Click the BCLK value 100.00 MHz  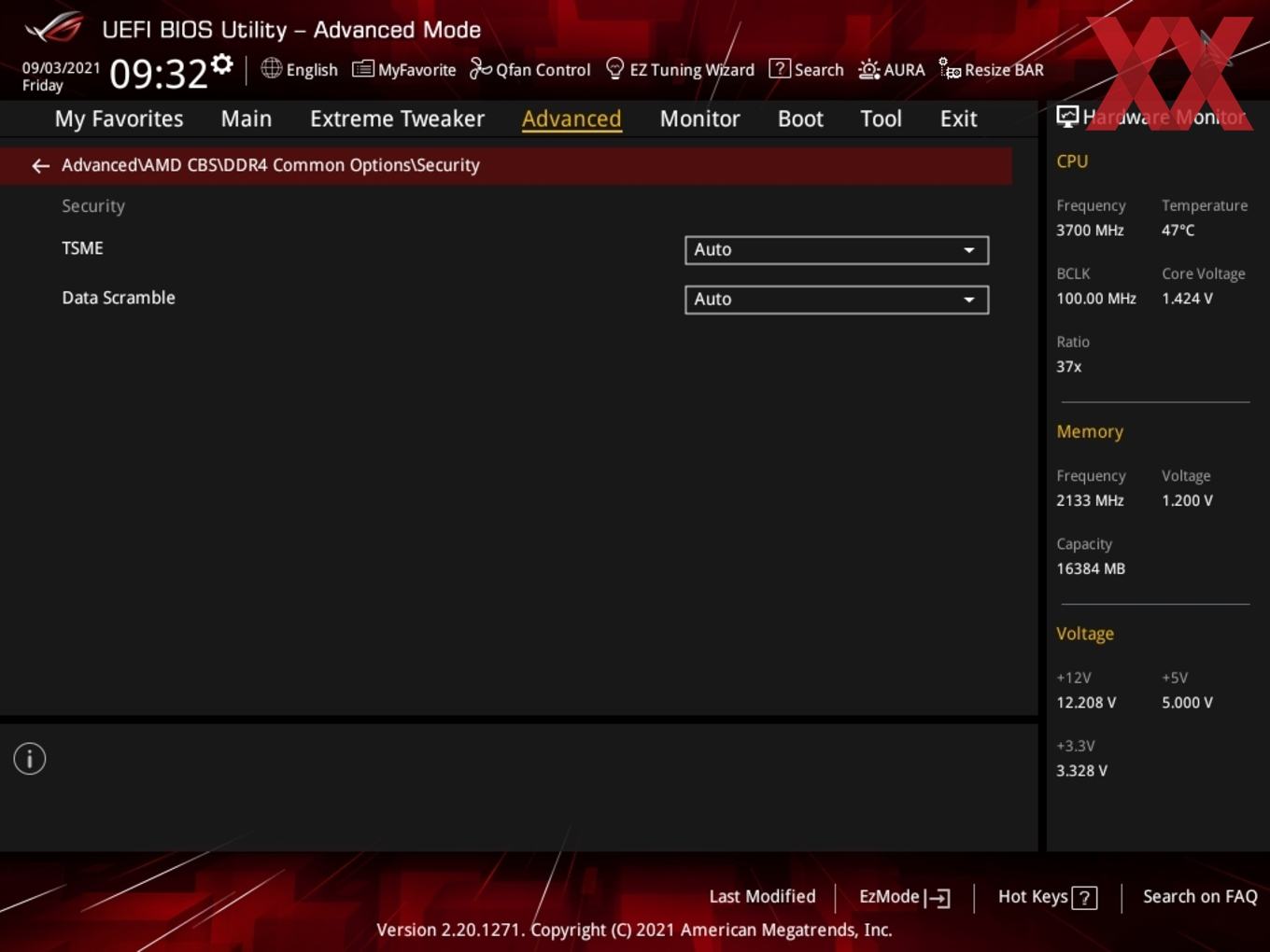[x=1096, y=299]
